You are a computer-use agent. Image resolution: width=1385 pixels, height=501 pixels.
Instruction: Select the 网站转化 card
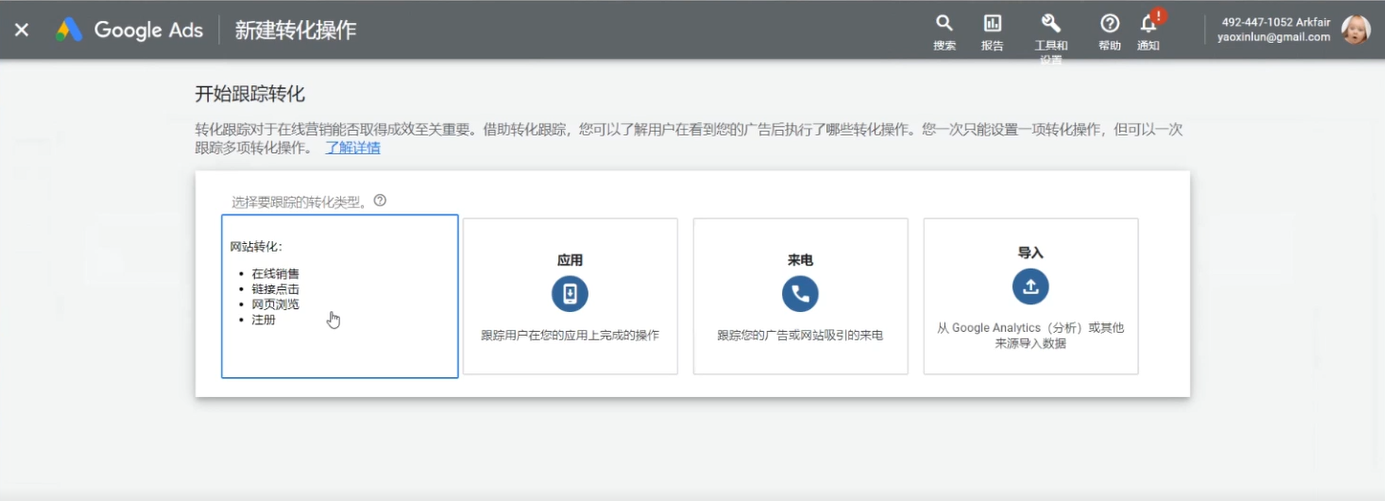coord(340,296)
